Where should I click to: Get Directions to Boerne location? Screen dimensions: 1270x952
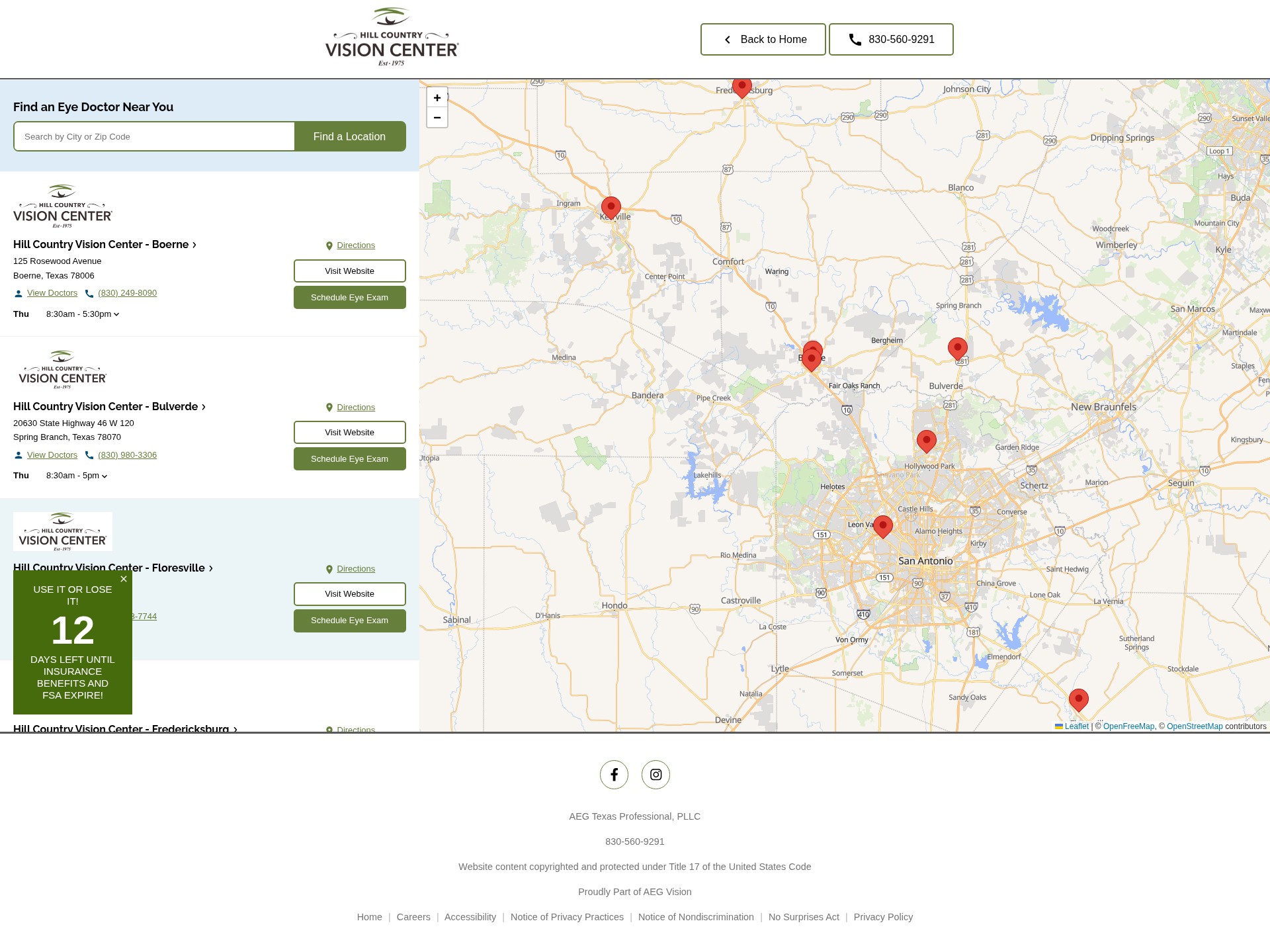pyautogui.click(x=351, y=245)
